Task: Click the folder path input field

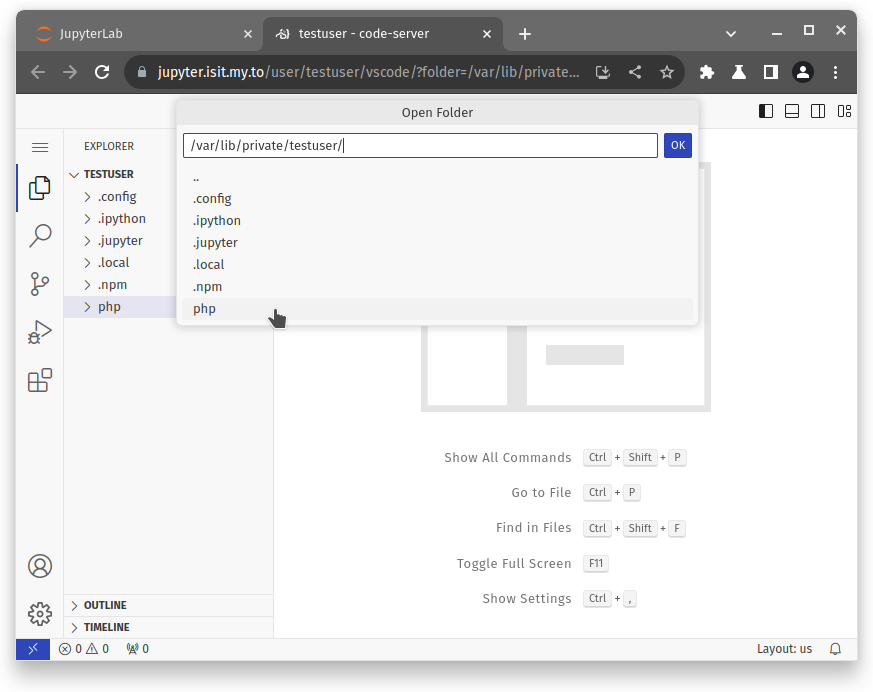Action: (x=420, y=146)
